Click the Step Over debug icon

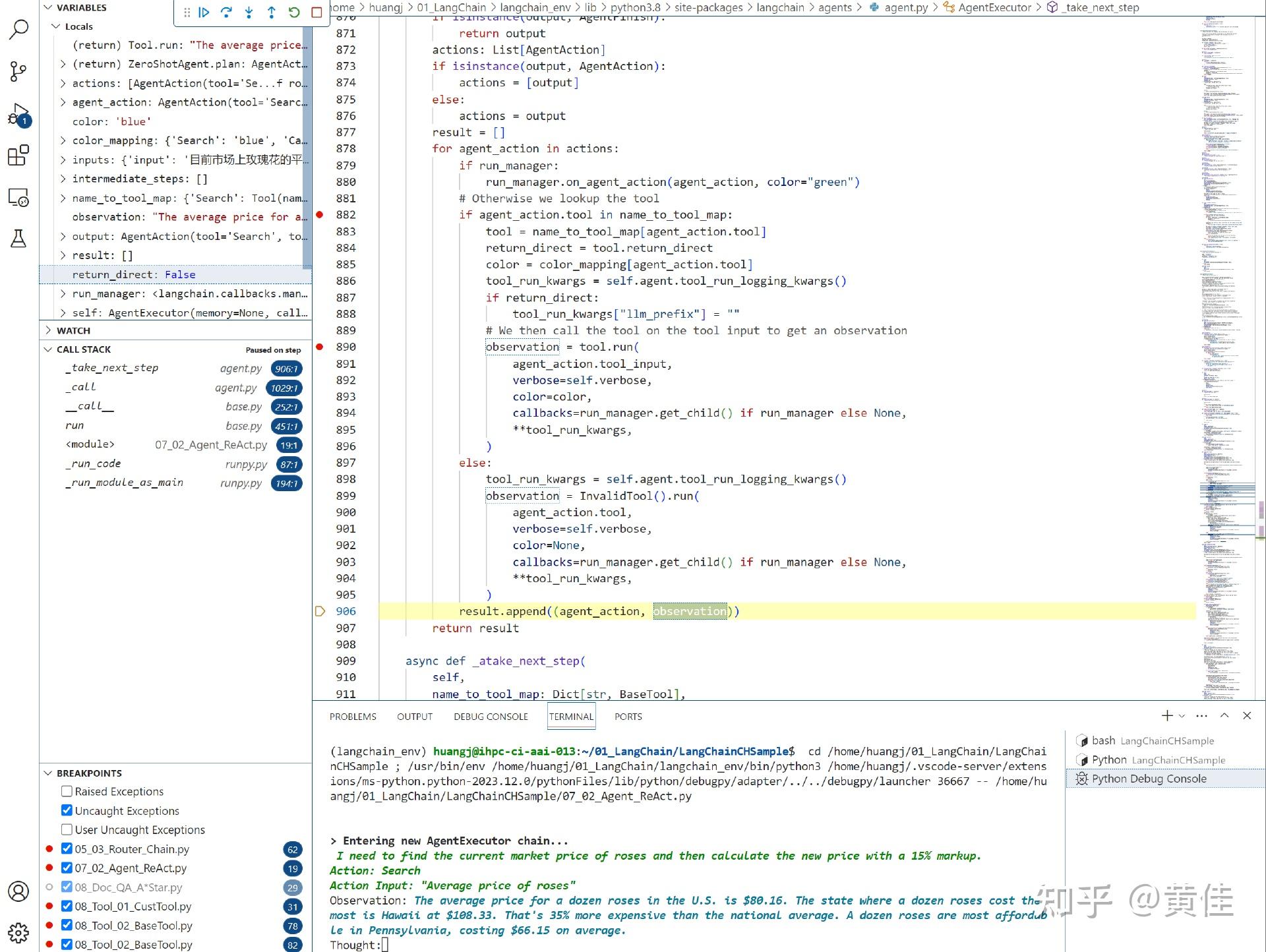(x=226, y=12)
